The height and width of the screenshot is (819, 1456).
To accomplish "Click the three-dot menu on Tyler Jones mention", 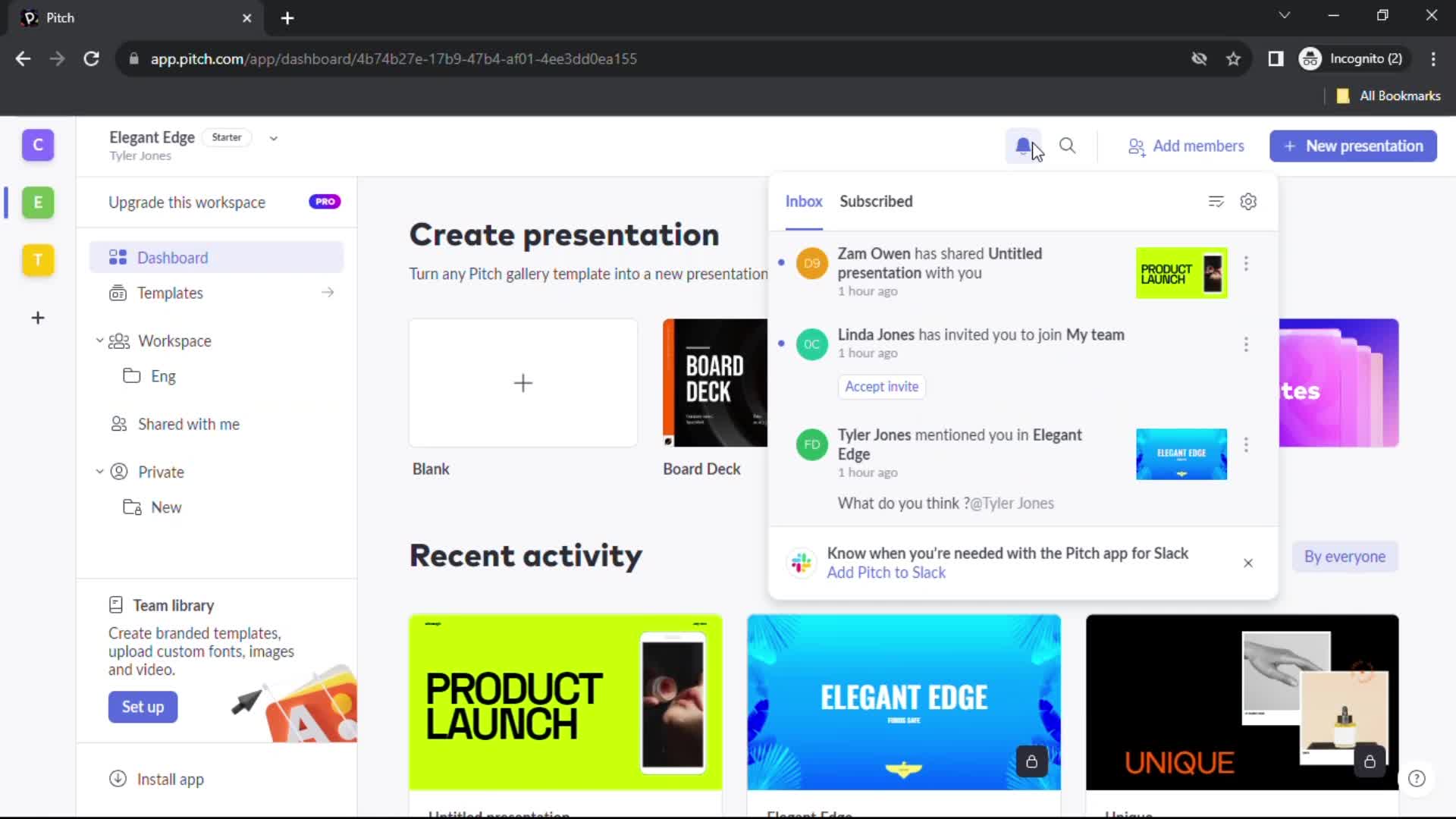I will point(1246,445).
